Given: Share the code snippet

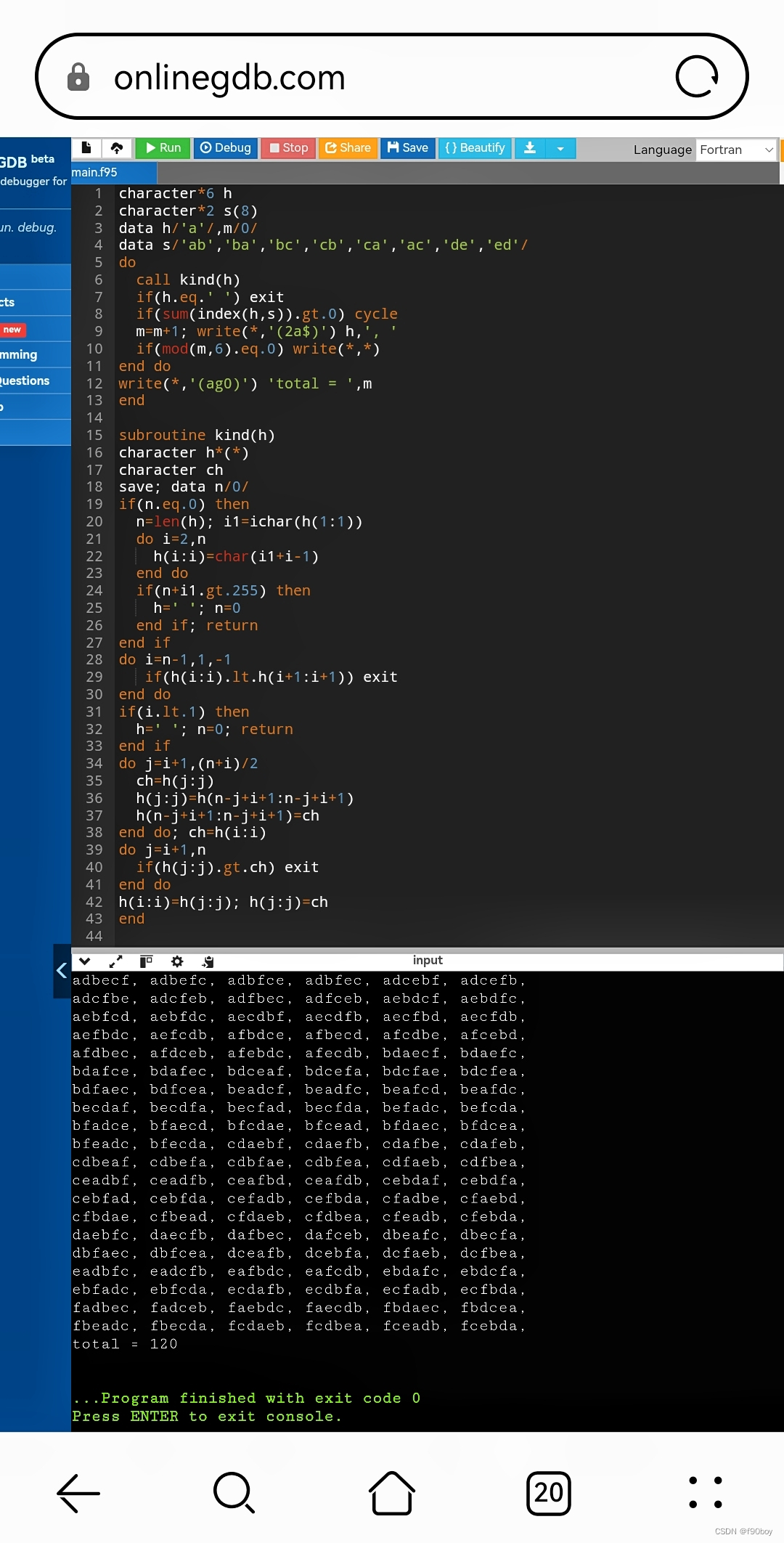Looking at the screenshot, I should point(348,147).
